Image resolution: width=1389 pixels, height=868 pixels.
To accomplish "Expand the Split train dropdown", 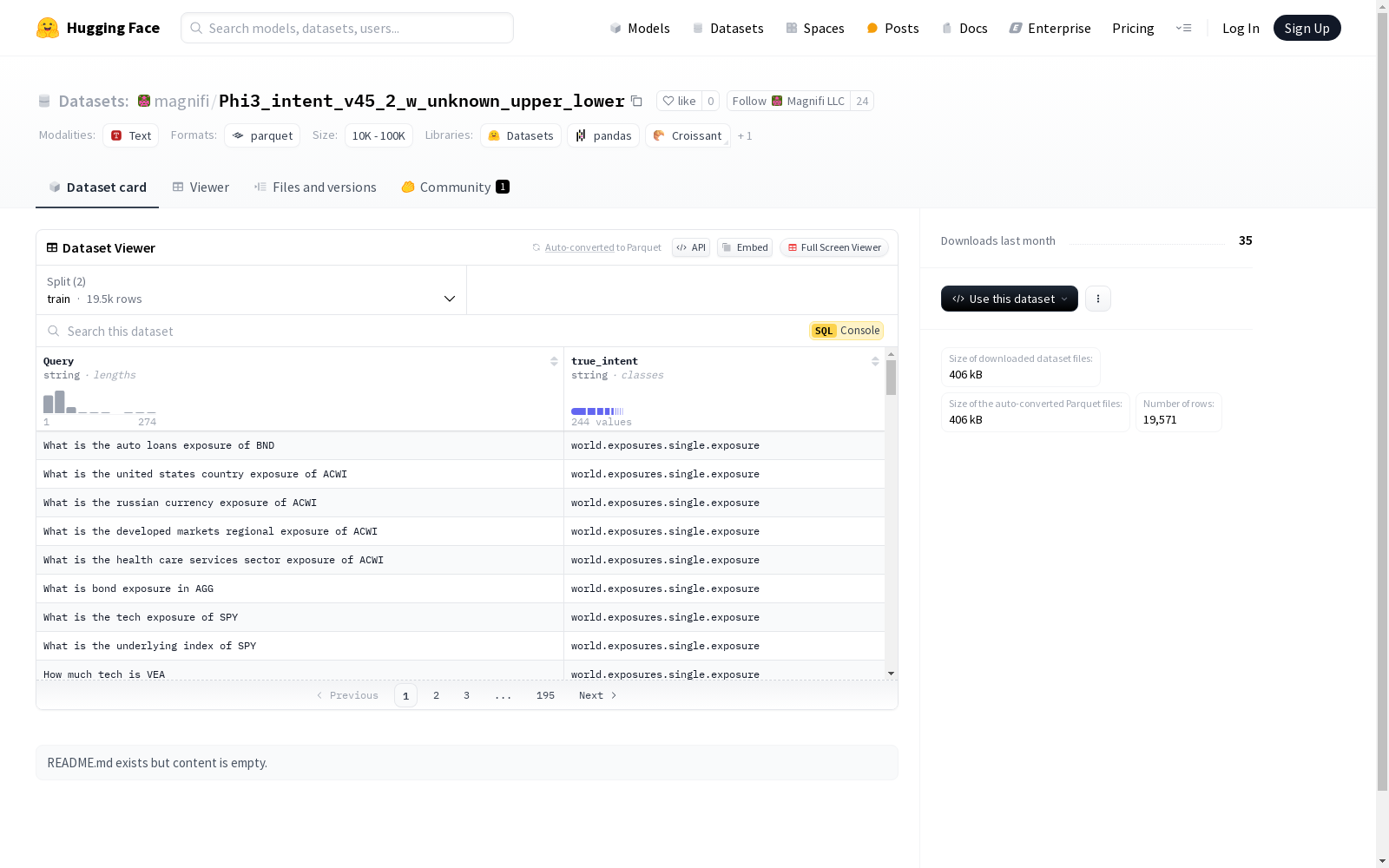I will (x=252, y=290).
